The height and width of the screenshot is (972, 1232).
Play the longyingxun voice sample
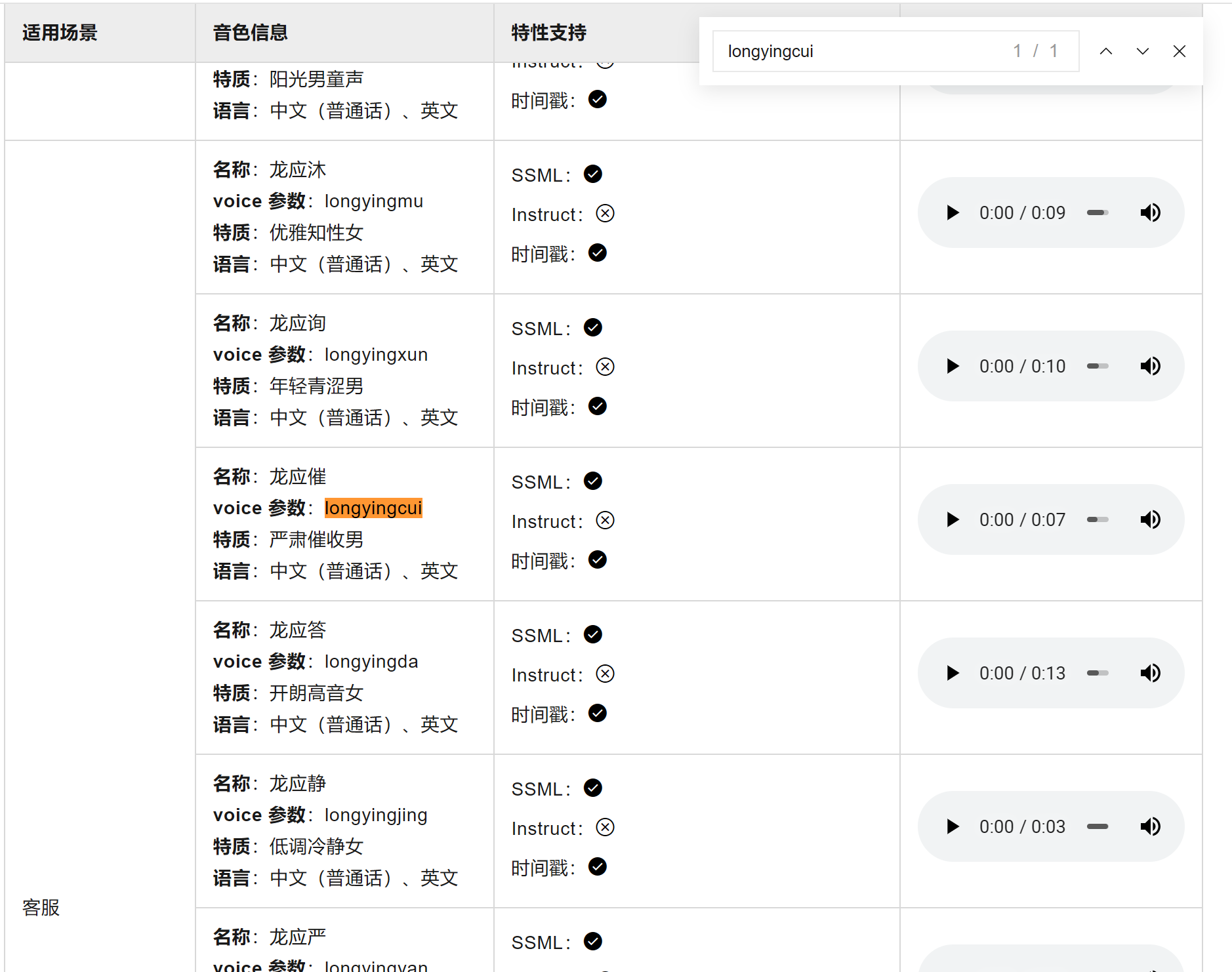[953, 366]
